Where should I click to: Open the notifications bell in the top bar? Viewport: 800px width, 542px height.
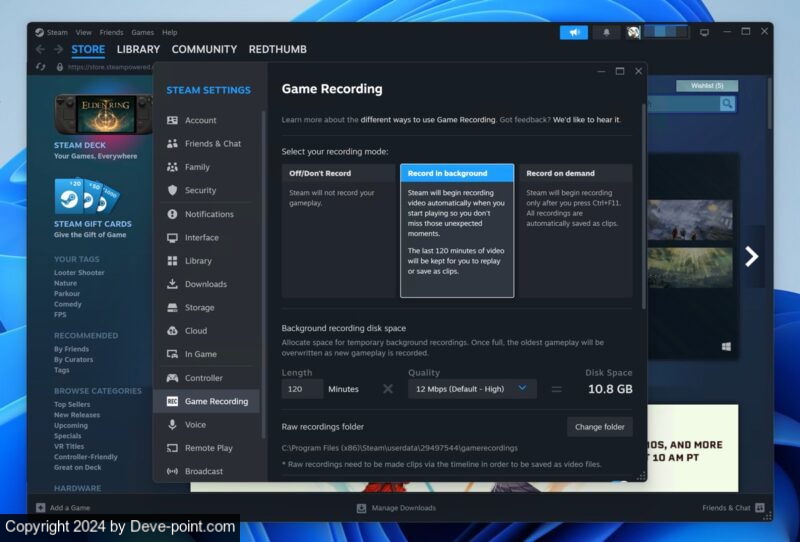coord(606,32)
